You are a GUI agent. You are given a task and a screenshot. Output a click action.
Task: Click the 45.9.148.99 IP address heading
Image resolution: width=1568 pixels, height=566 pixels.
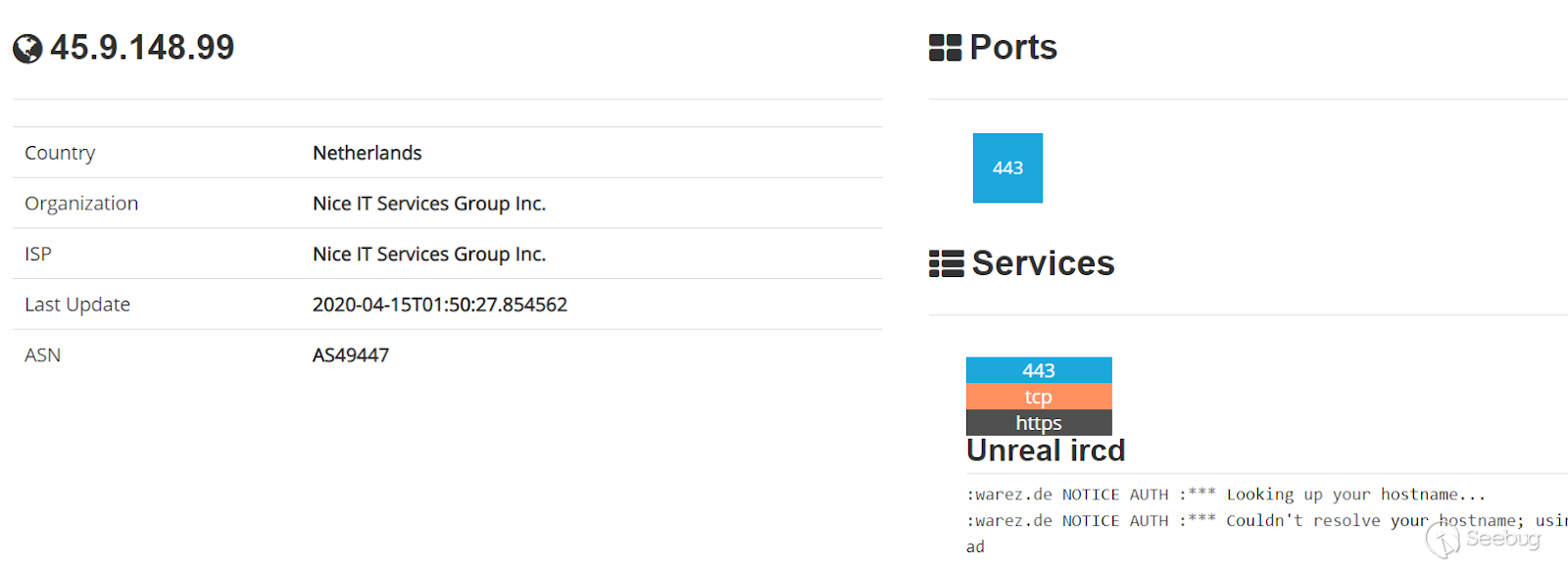point(142,48)
